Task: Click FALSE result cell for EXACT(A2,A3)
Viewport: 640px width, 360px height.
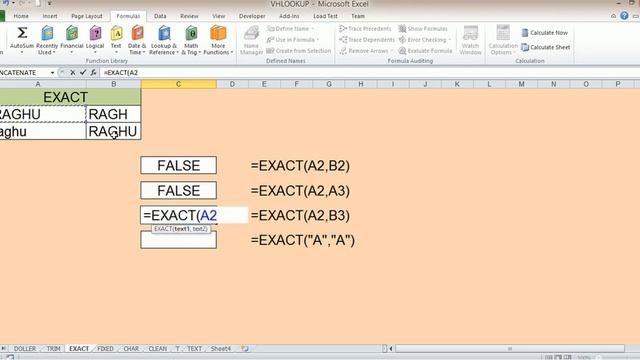Action: click(178, 191)
